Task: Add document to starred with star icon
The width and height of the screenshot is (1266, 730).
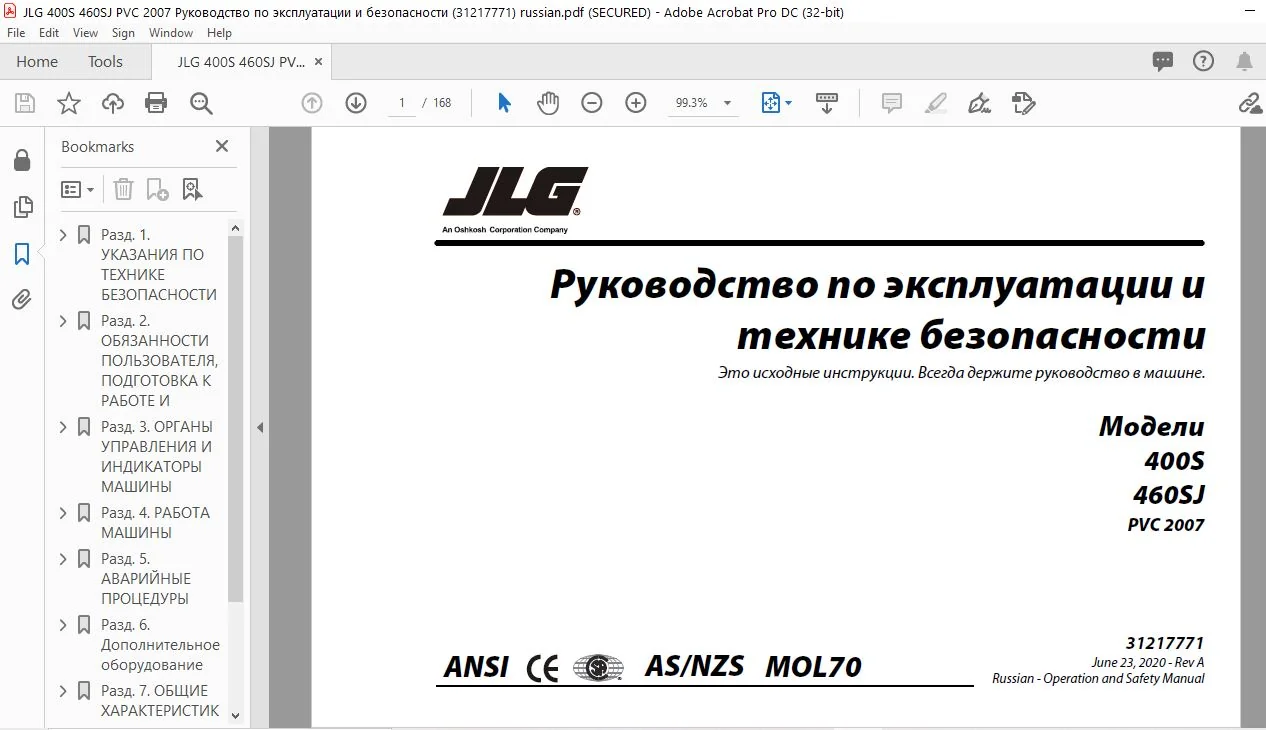Action: tap(68, 103)
